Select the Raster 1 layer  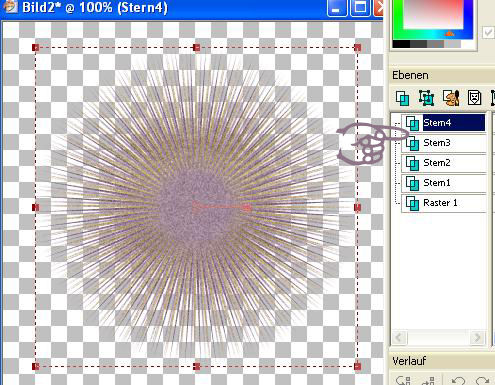click(x=443, y=203)
